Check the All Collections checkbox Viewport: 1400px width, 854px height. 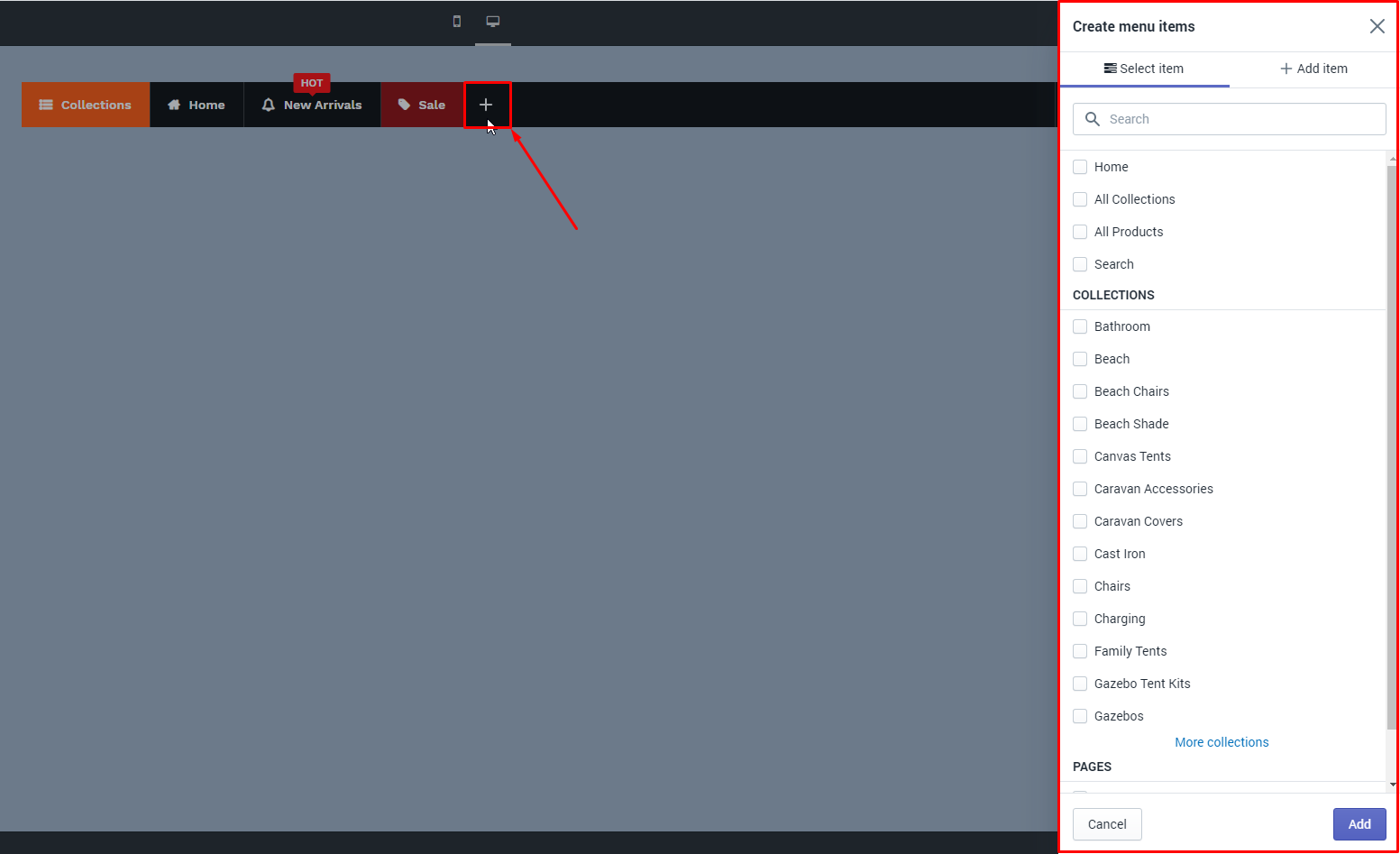[1080, 199]
